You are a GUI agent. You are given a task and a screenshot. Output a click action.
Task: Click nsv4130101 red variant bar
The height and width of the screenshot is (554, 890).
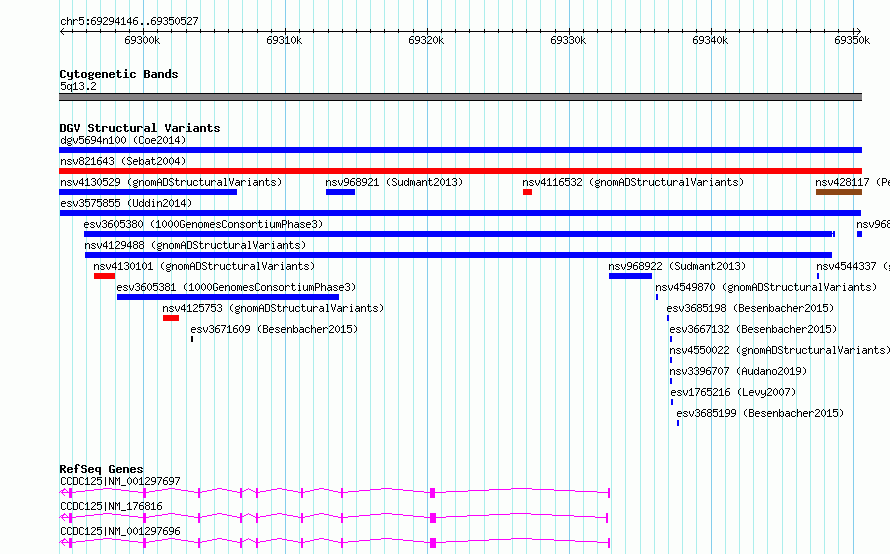104,276
